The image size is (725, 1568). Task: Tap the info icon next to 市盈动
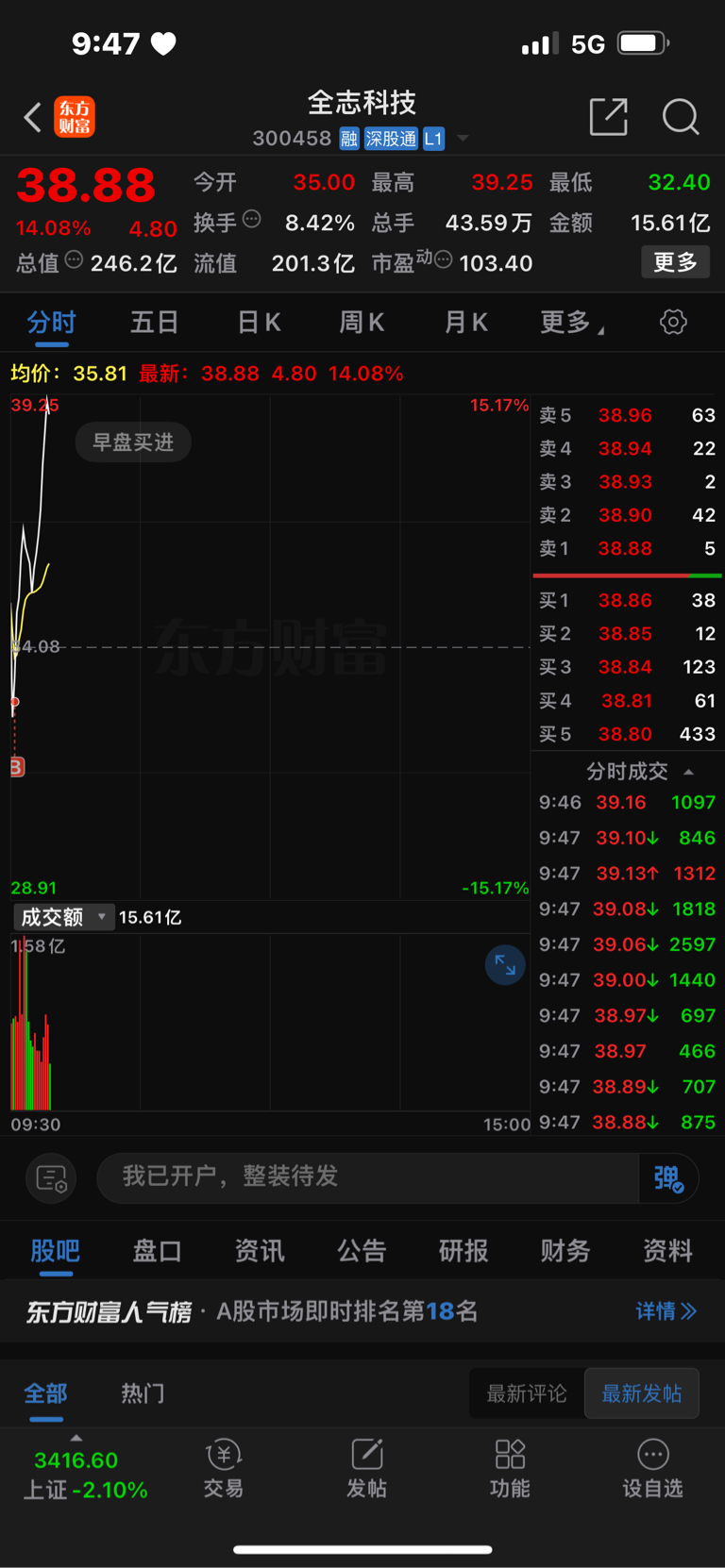click(444, 259)
